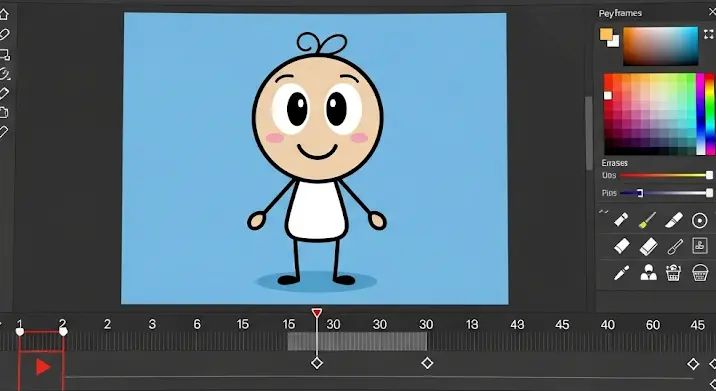Click the cartoon character on the canvas
Image resolution: width=716 pixels, height=391 pixels.
(x=317, y=160)
